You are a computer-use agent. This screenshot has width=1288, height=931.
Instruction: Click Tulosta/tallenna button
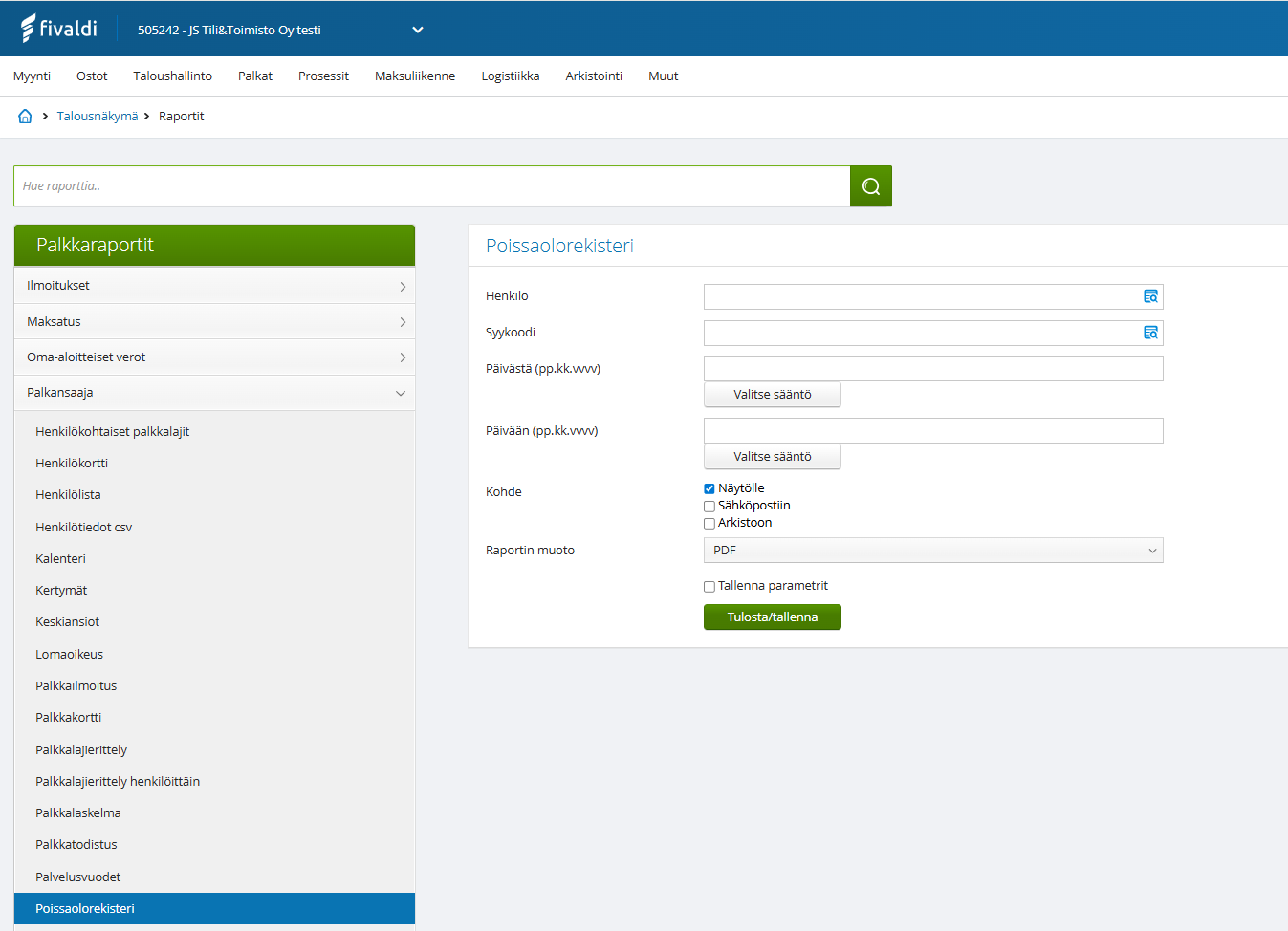773,617
